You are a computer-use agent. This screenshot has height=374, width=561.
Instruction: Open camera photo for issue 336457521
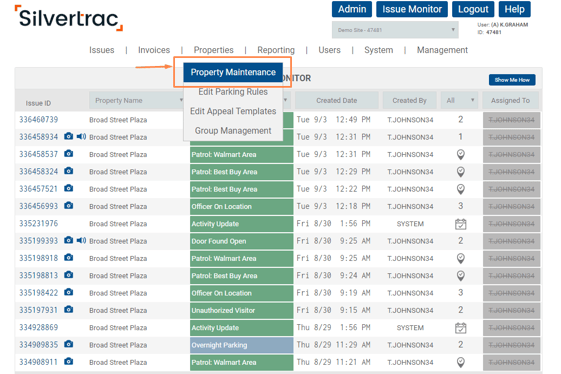69,188
